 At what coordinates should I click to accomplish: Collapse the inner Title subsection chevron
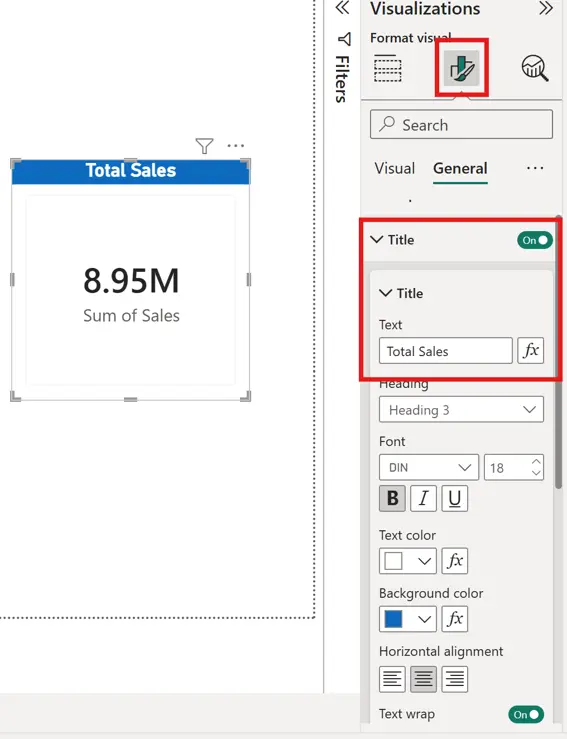[386, 293]
